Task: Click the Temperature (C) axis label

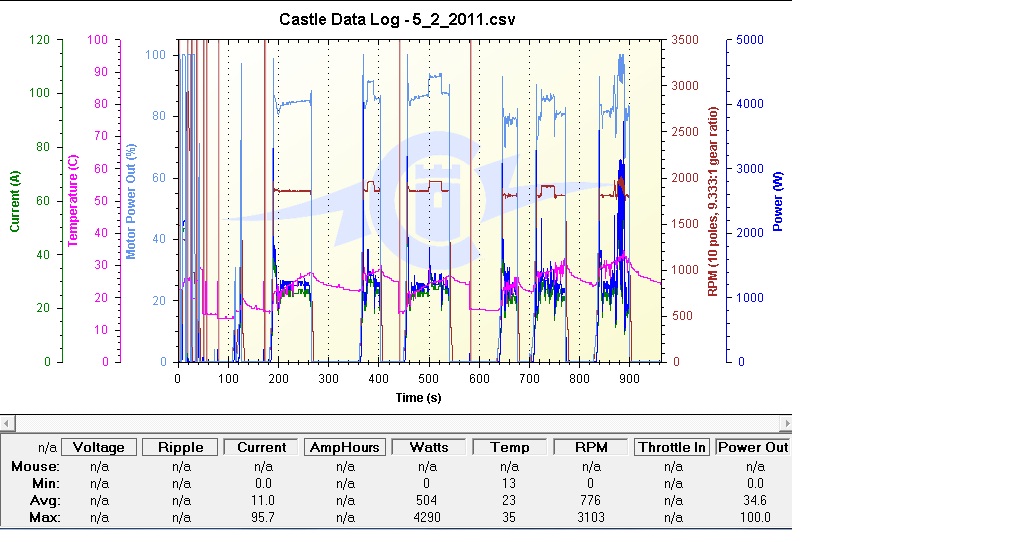Action: 72,201
